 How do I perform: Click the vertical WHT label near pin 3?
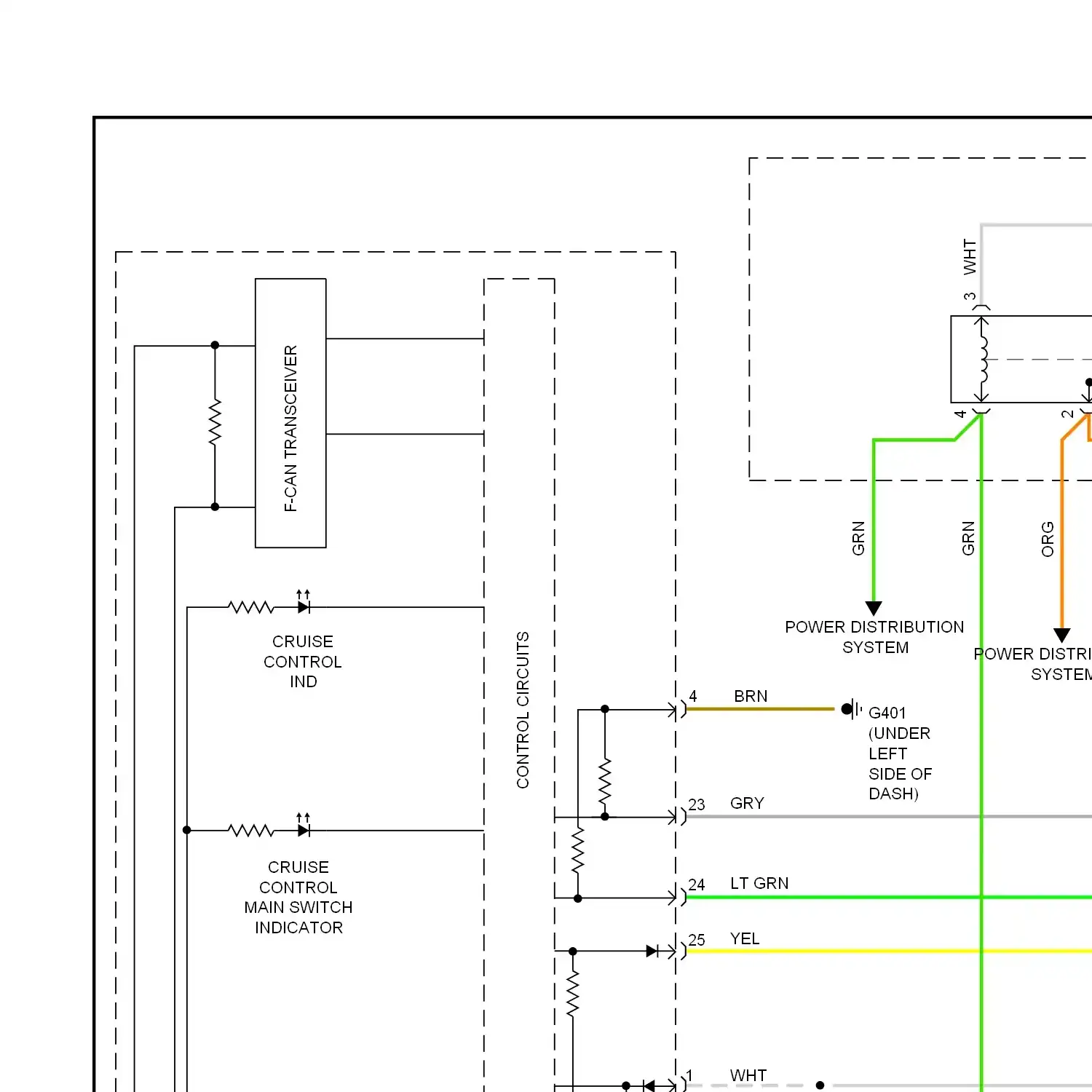coord(970,257)
